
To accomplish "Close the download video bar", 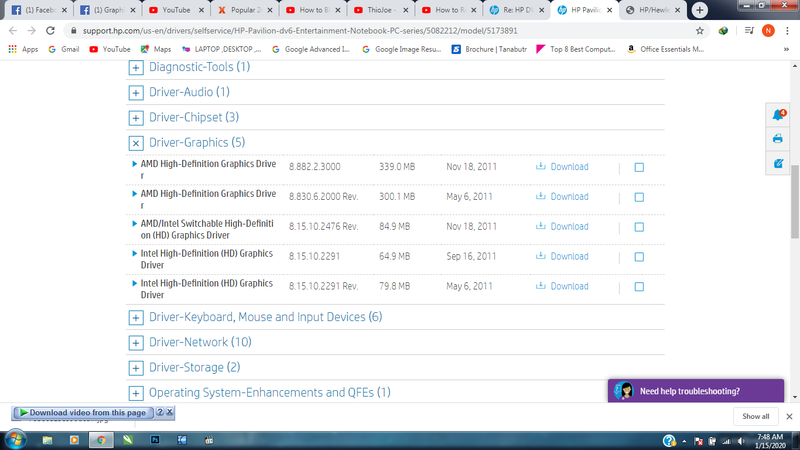I will coord(170,412).
